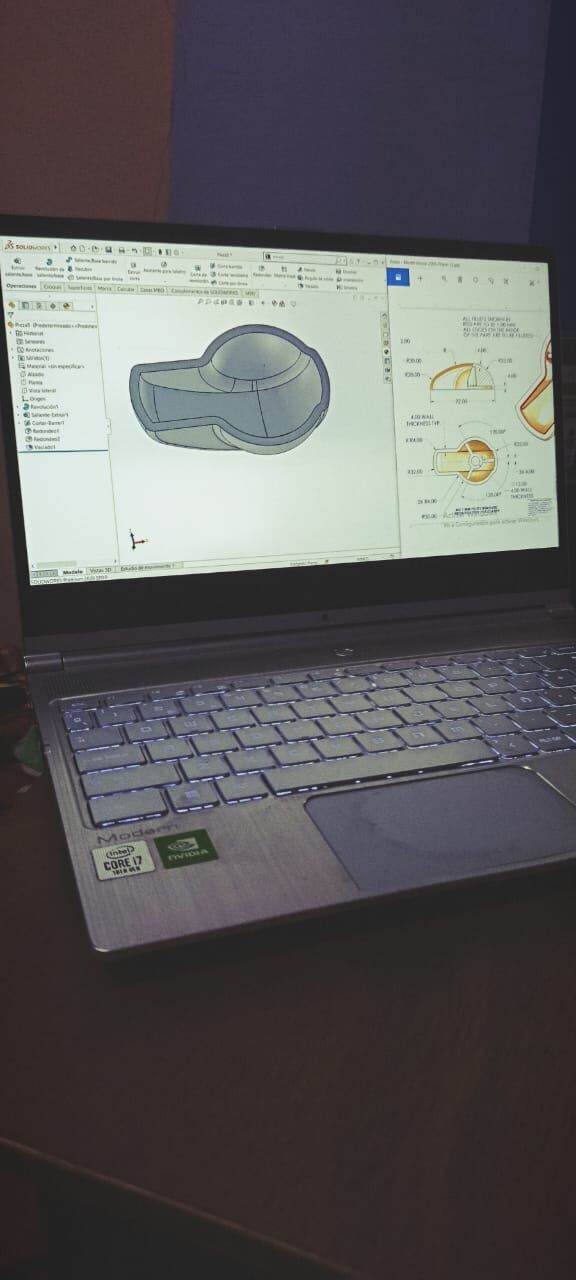Click the Extruir saliente/base tool
The height and width of the screenshot is (1280, 576).
coord(17,266)
